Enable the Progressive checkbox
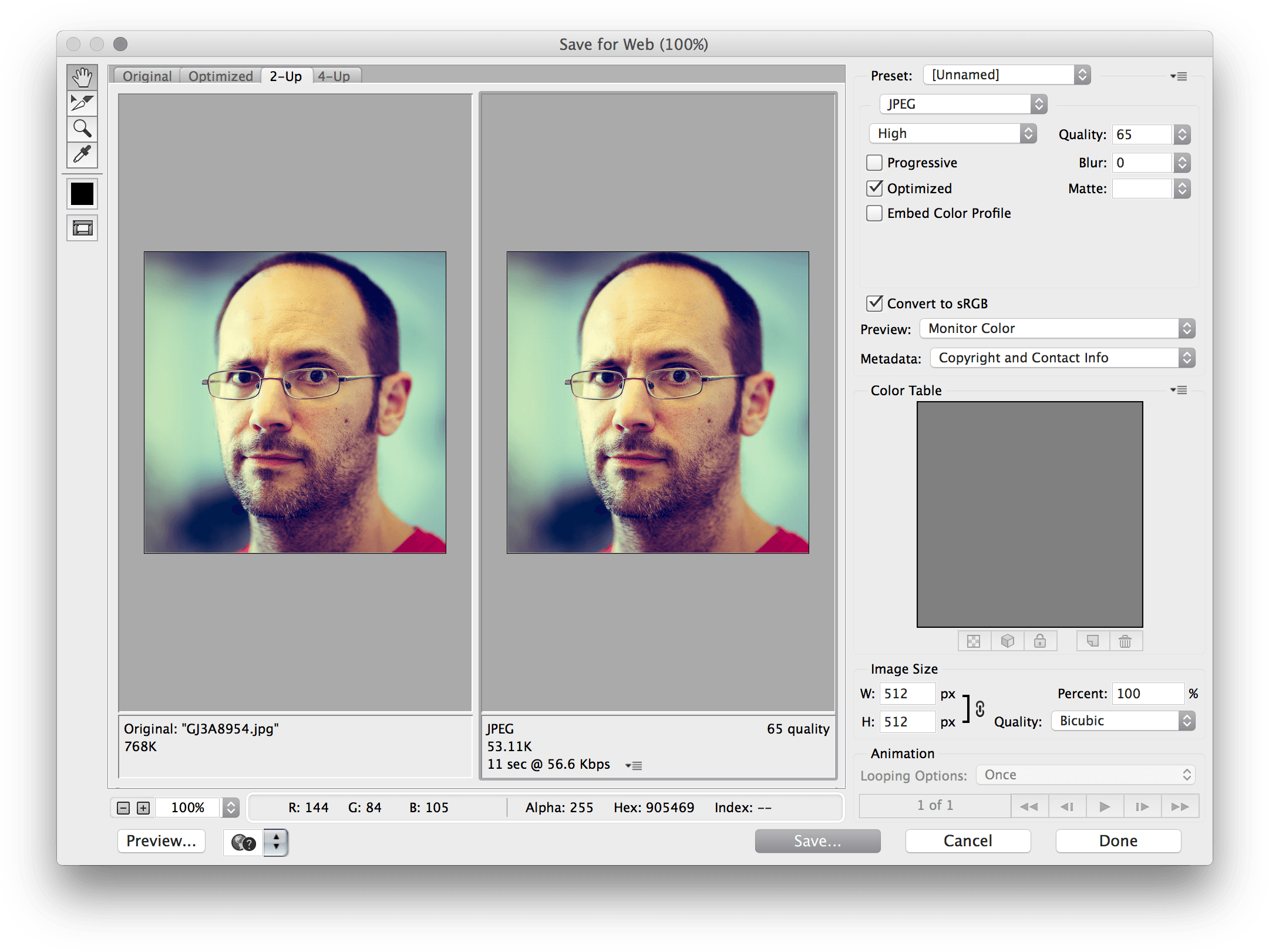 874,163
